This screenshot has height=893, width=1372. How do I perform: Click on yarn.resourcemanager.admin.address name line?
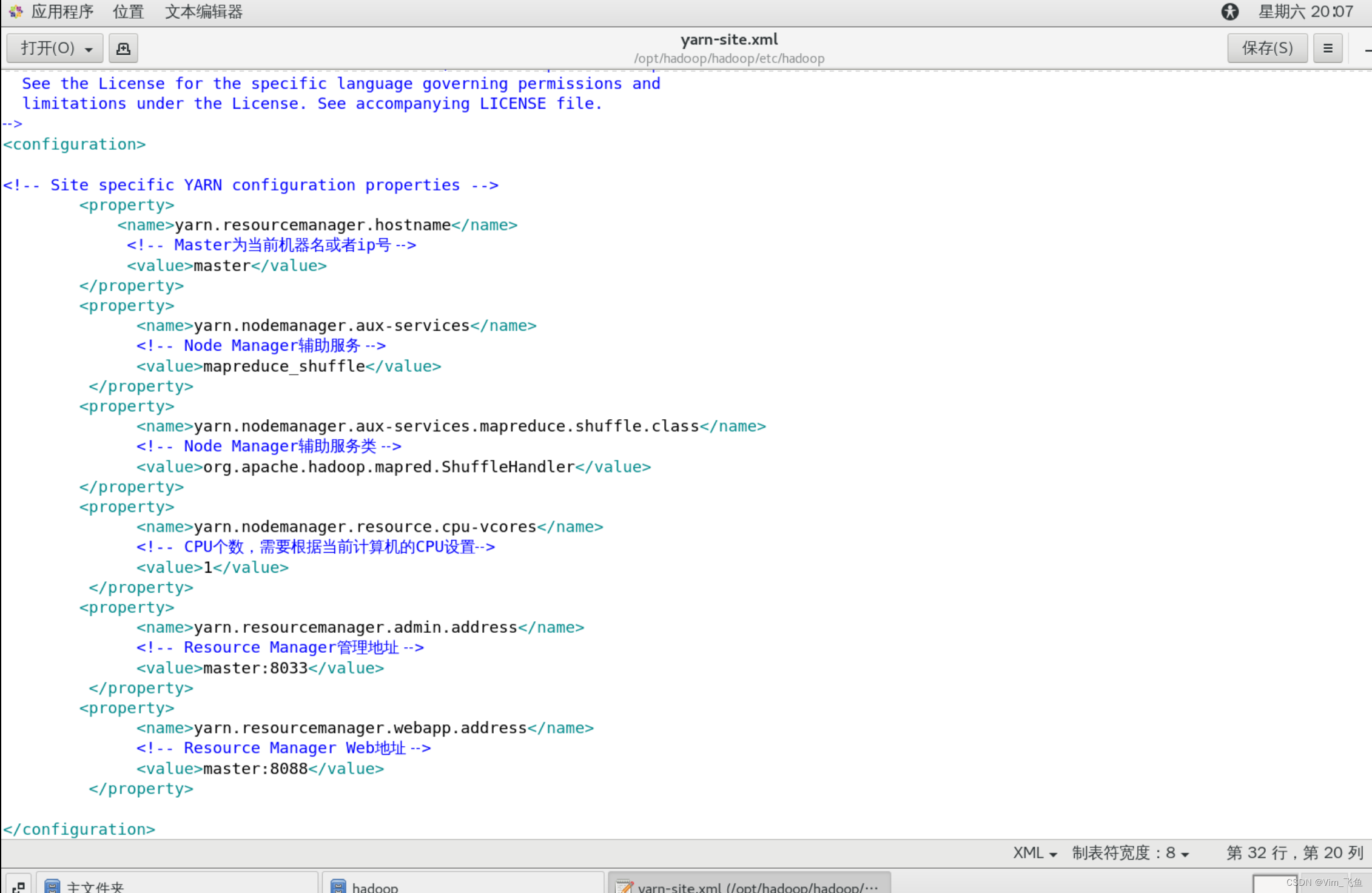click(x=360, y=628)
